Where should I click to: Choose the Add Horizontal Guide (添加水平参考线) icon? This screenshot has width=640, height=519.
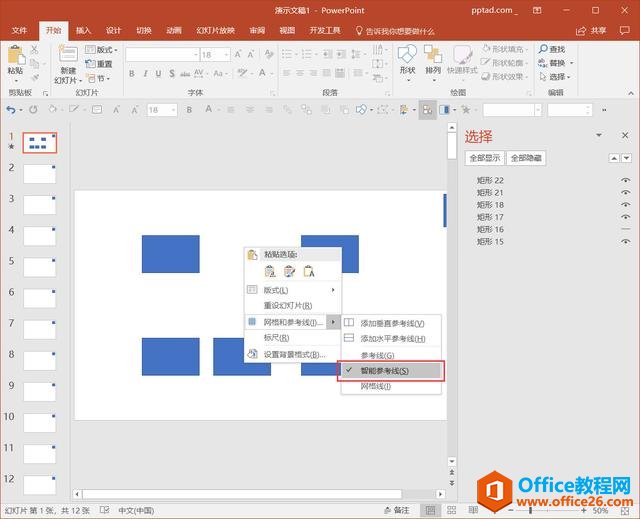[x=349, y=339]
